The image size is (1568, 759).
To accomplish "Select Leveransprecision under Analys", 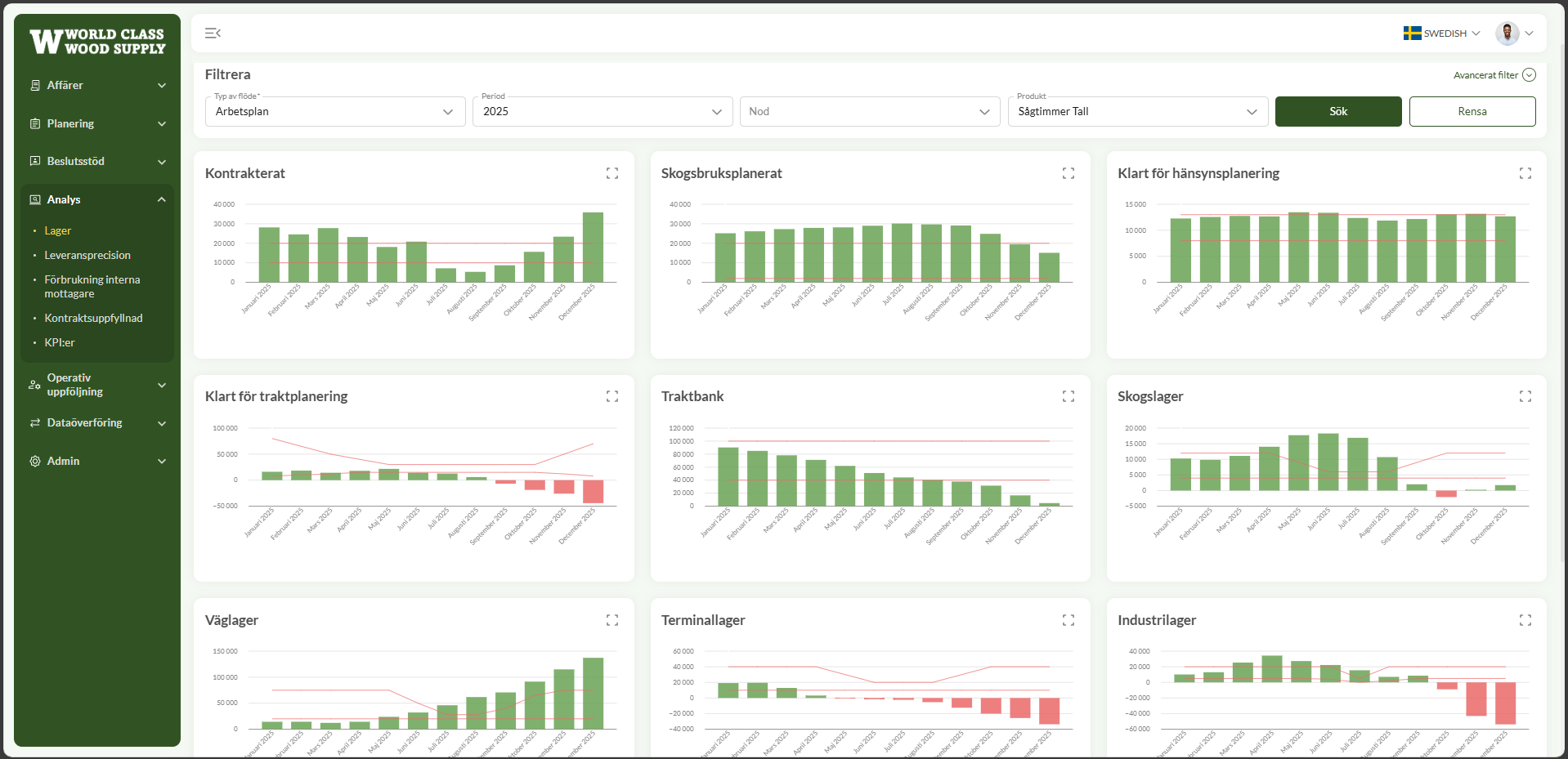I will [x=87, y=255].
